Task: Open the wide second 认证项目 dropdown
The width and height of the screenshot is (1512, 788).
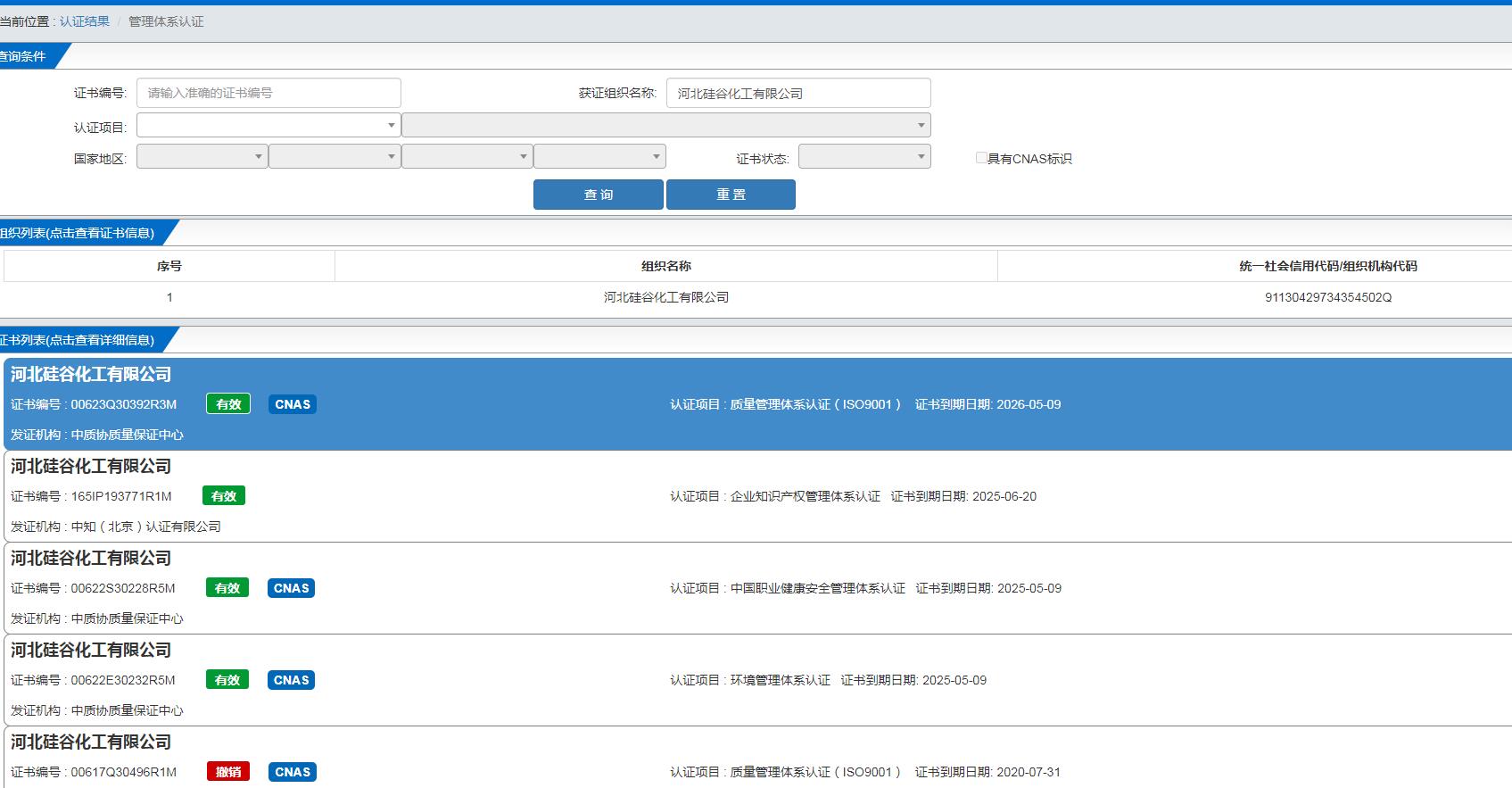Action: coord(666,125)
